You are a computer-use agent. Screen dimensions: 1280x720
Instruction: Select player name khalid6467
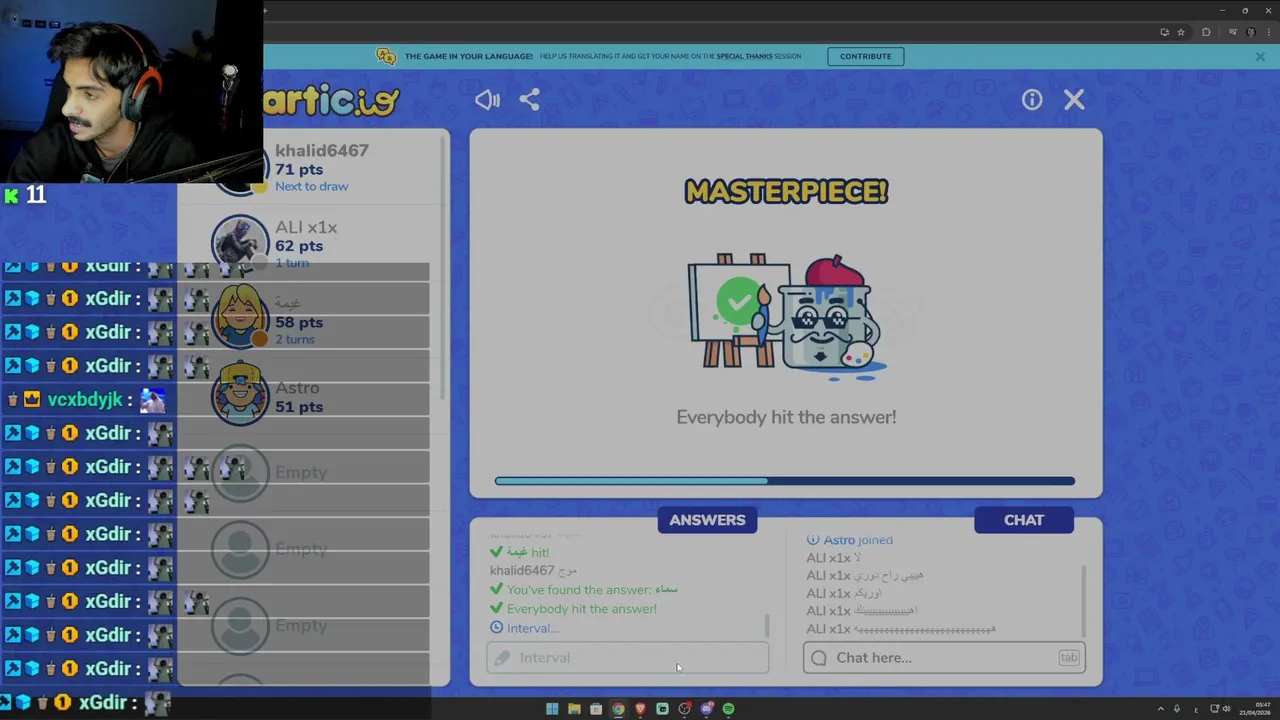pos(322,150)
